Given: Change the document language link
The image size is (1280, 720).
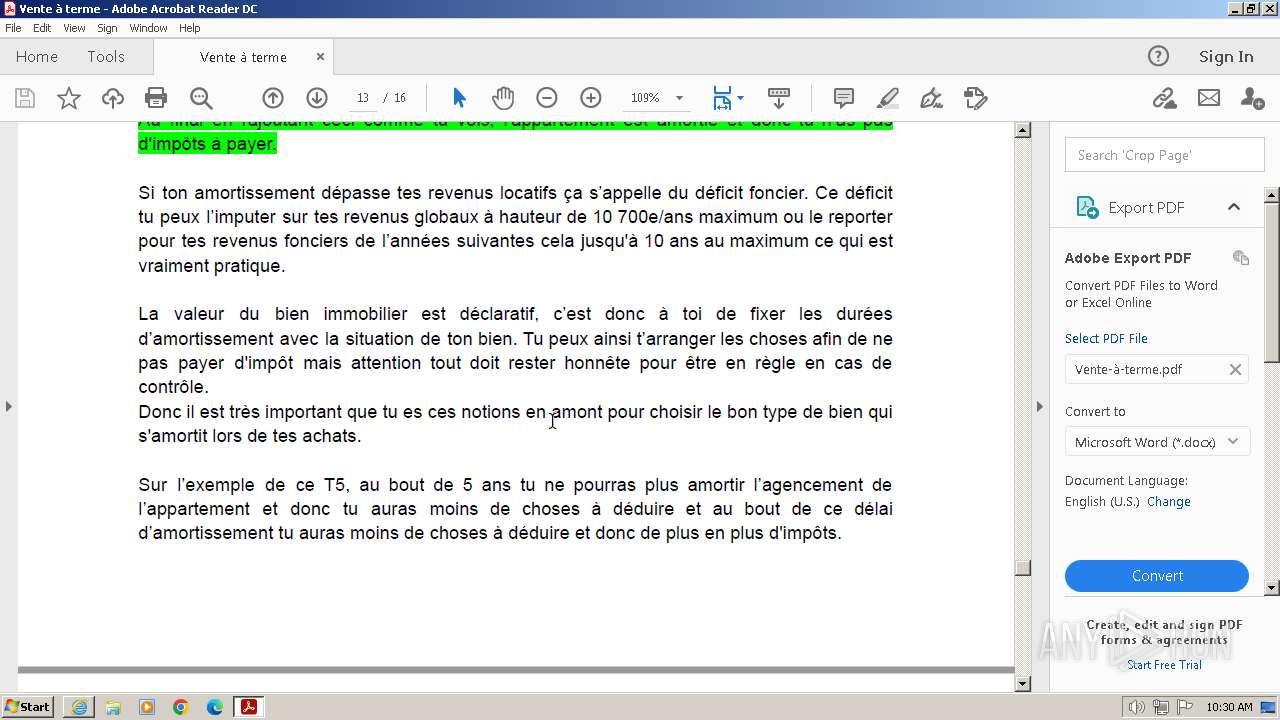Looking at the screenshot, I should [1168, 502].
